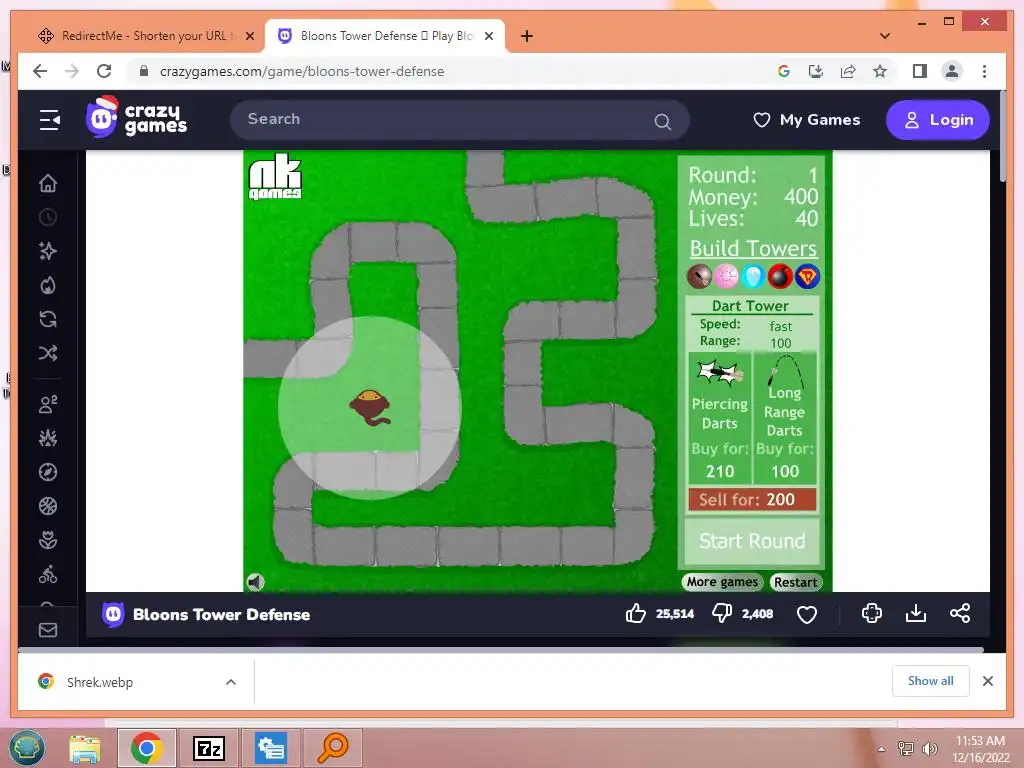Open My Games
This screenshot has height=768, width=1024.
[x=807, y=120]
